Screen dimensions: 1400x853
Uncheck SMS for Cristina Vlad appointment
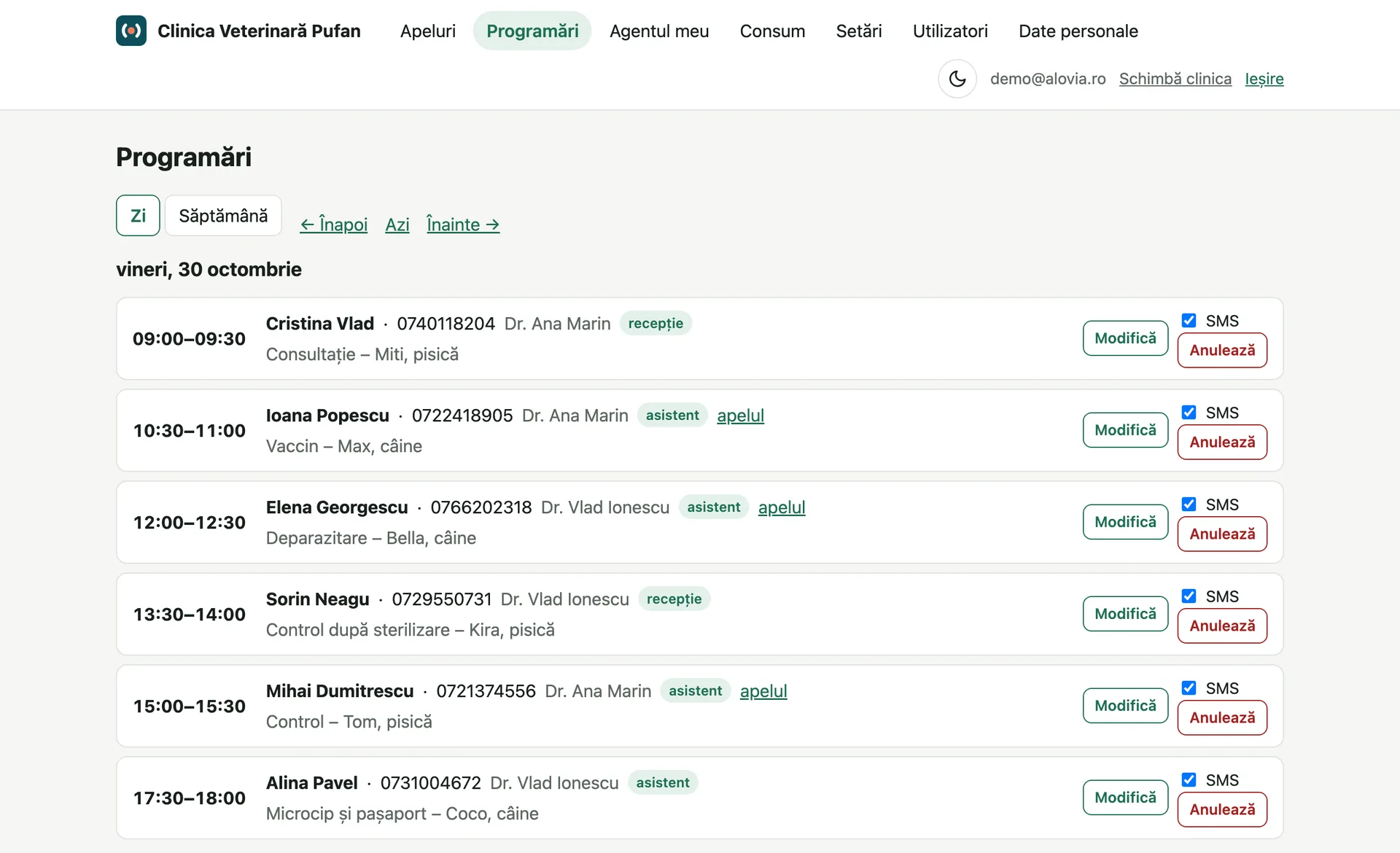pos(1189,321)
